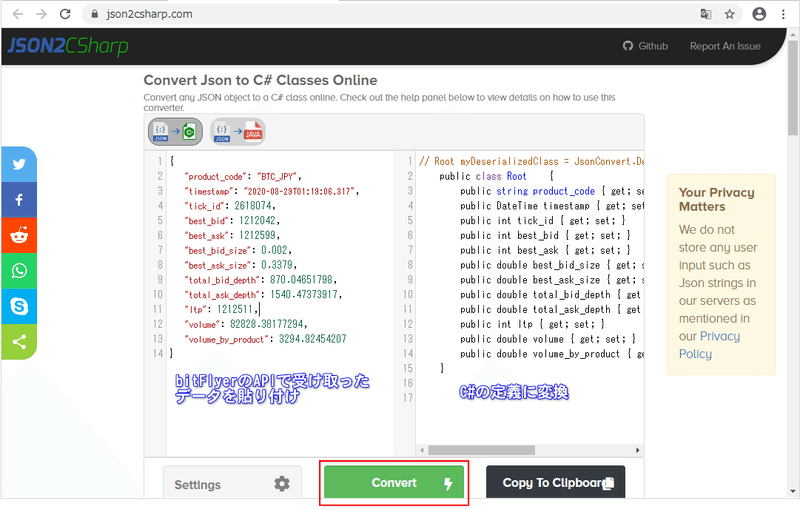Select the JSON to C# converter tab
The height and width of the screenshot is (509, 800).
(176, 132)
